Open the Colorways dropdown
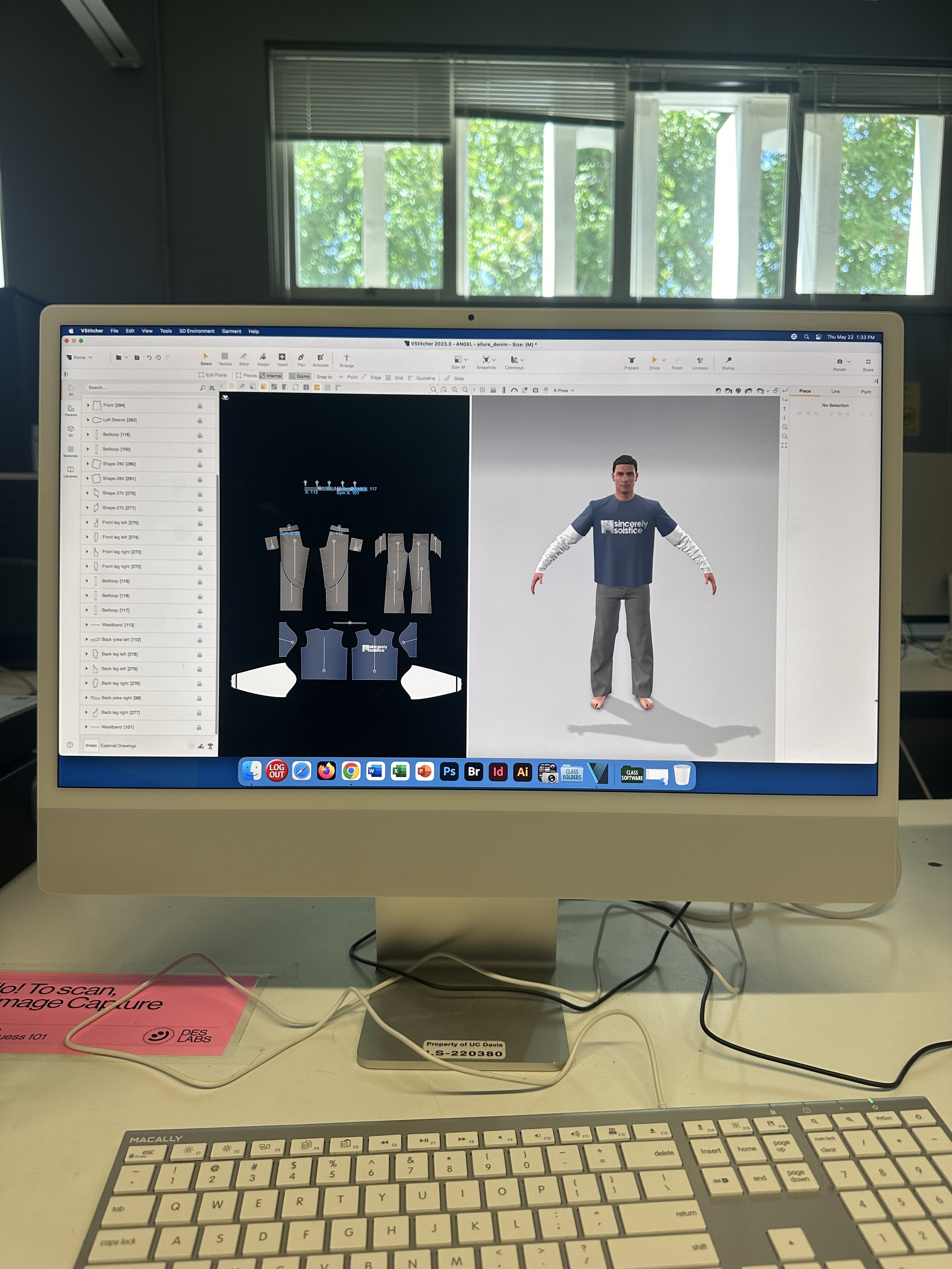Viewport: 952px width, 1269px height. point(516,361)
